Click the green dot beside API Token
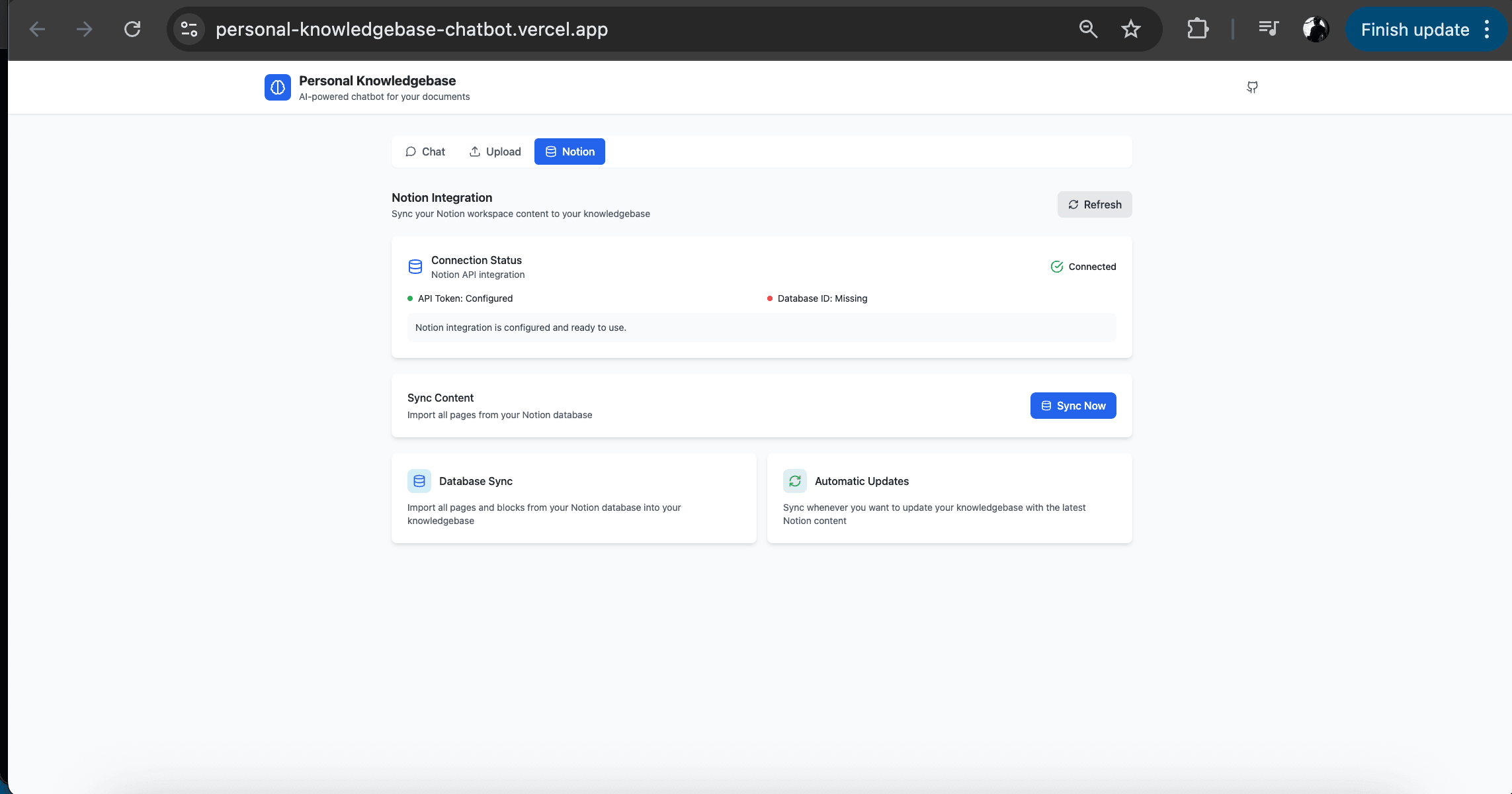The width and height of the screenshot is (1512, 794). (410, 298)
